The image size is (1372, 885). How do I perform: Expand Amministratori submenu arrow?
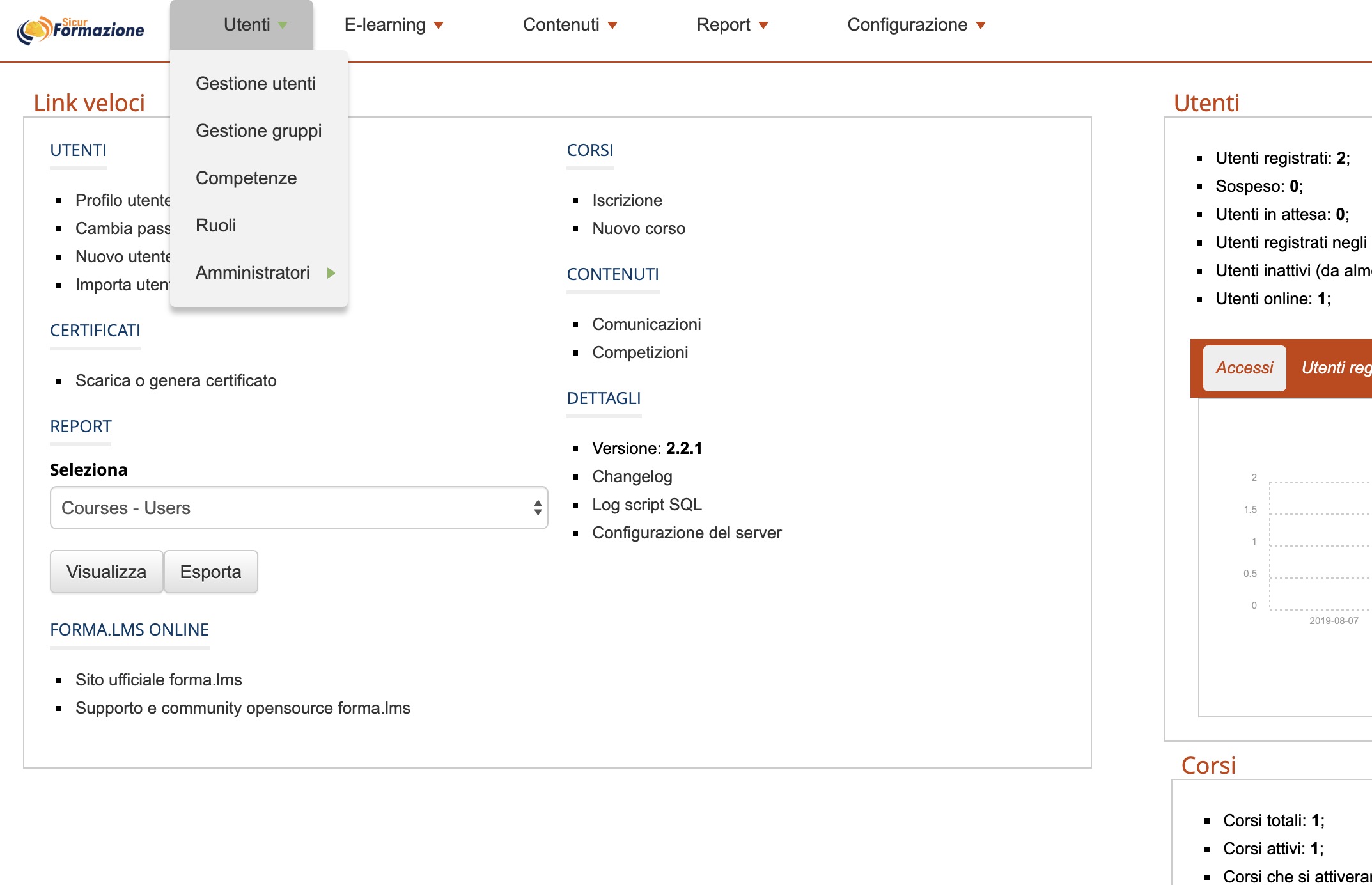point(331,273)
